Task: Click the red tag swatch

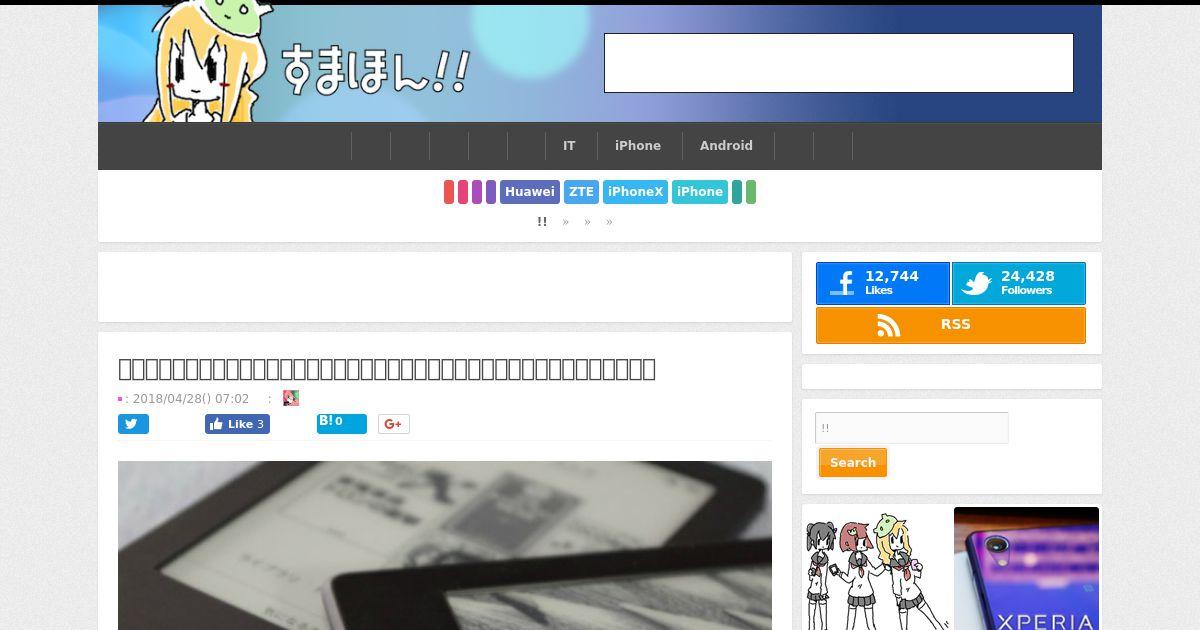Action: (x=449, y=192)
